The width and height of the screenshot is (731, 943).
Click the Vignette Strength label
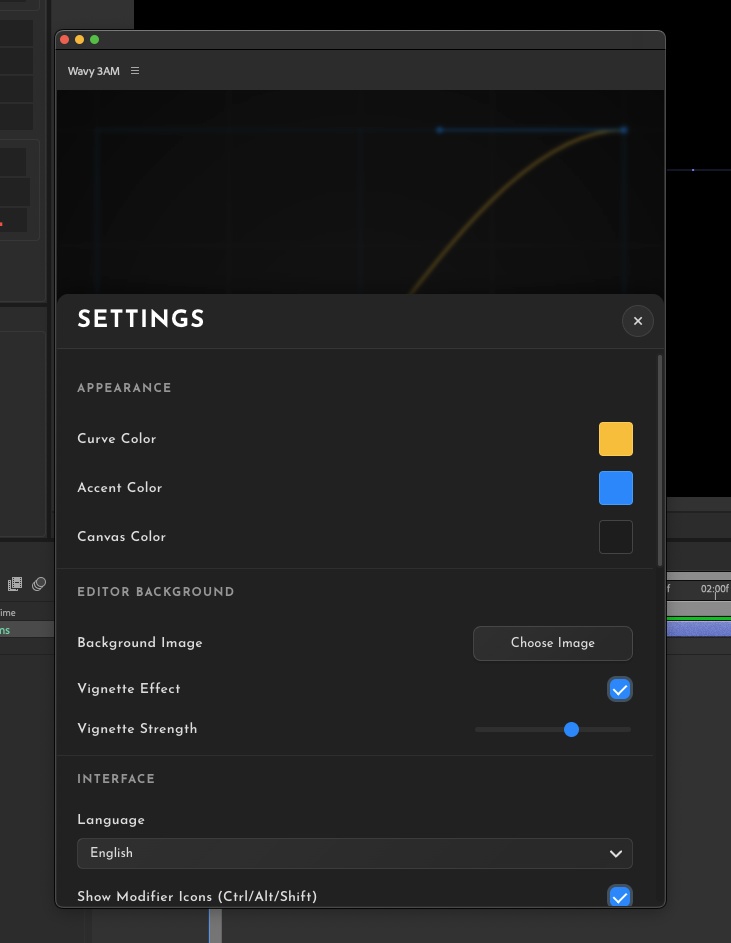click(137, 729)
